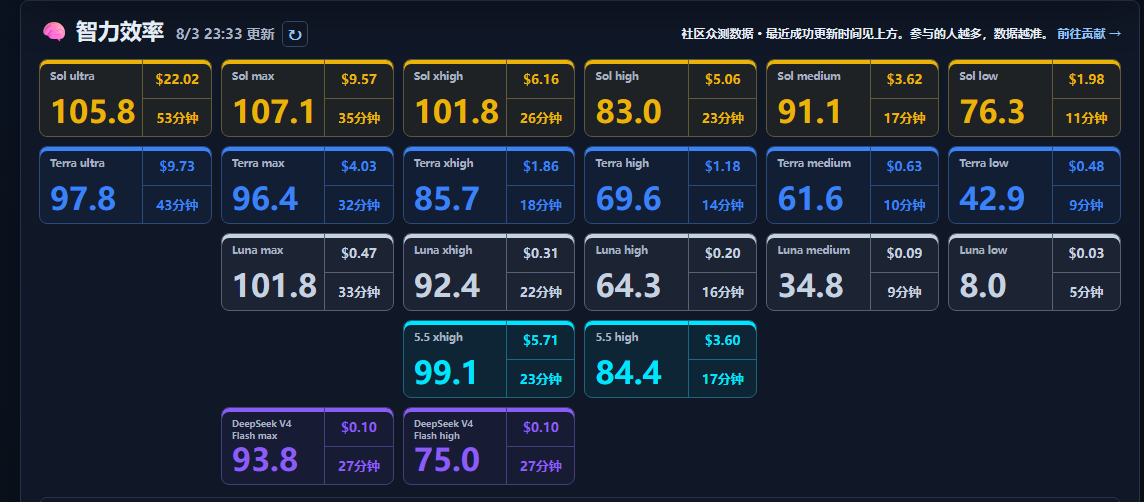The width and height of the screenshot is (1144, 502).
Task: Choose the Terra medium card
Action: [852, 185]
